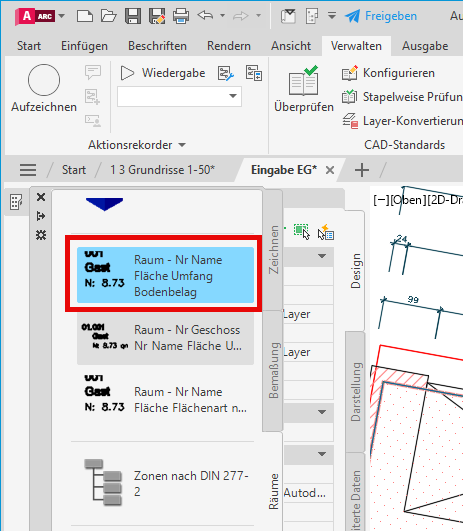Viewport: 463px width, 531px height.
Task: Open the Beschriften ribbon tab
Action: [157, 46]
